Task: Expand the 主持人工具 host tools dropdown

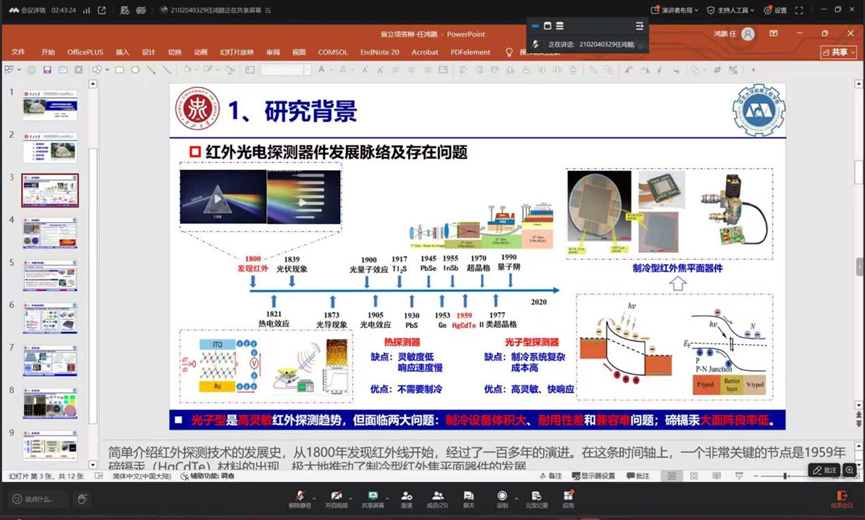Action: (x=730, y=10)
